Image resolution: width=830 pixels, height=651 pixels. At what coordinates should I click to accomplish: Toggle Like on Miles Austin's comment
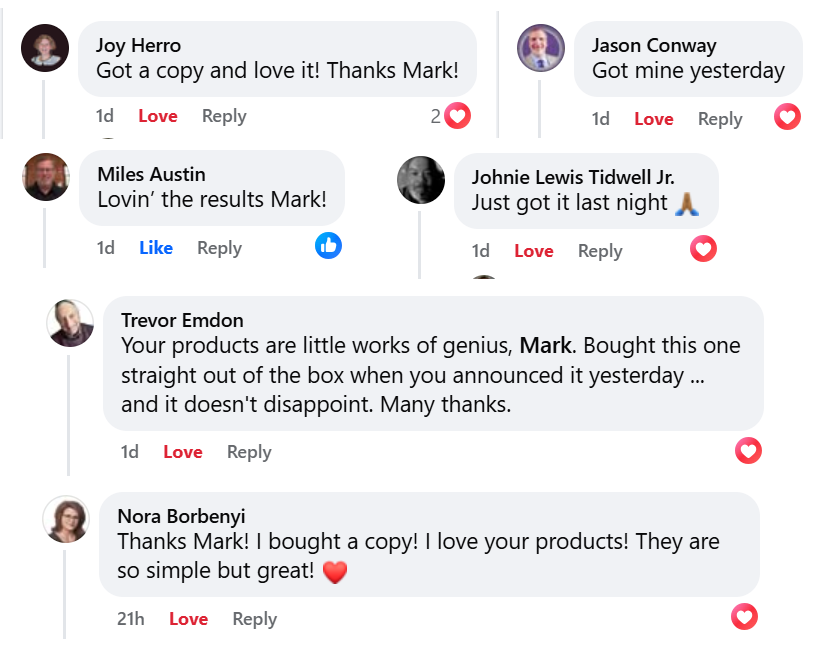point(156,248)
